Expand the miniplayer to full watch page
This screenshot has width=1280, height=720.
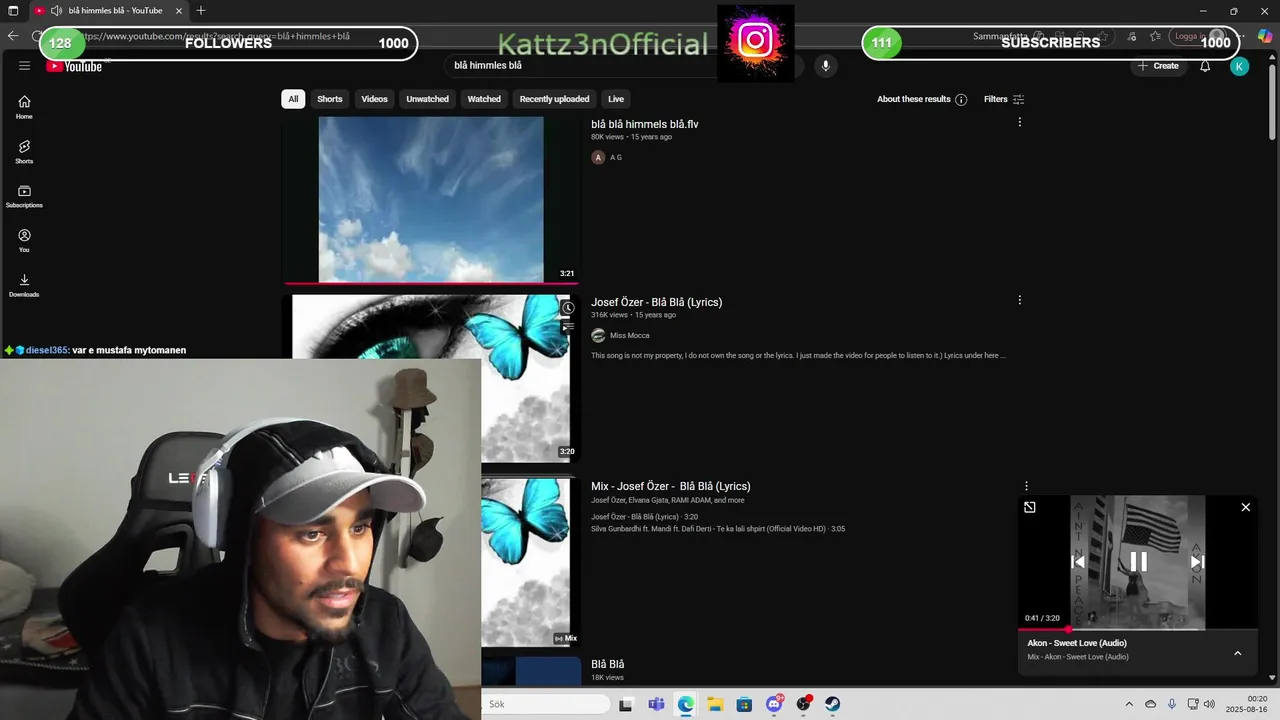pos(1030,507)
